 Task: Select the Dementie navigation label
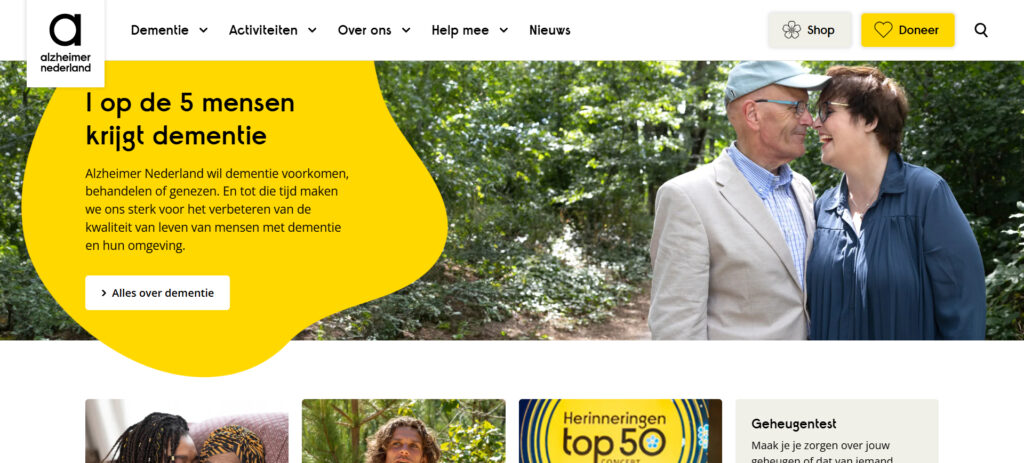pos(160,30)
